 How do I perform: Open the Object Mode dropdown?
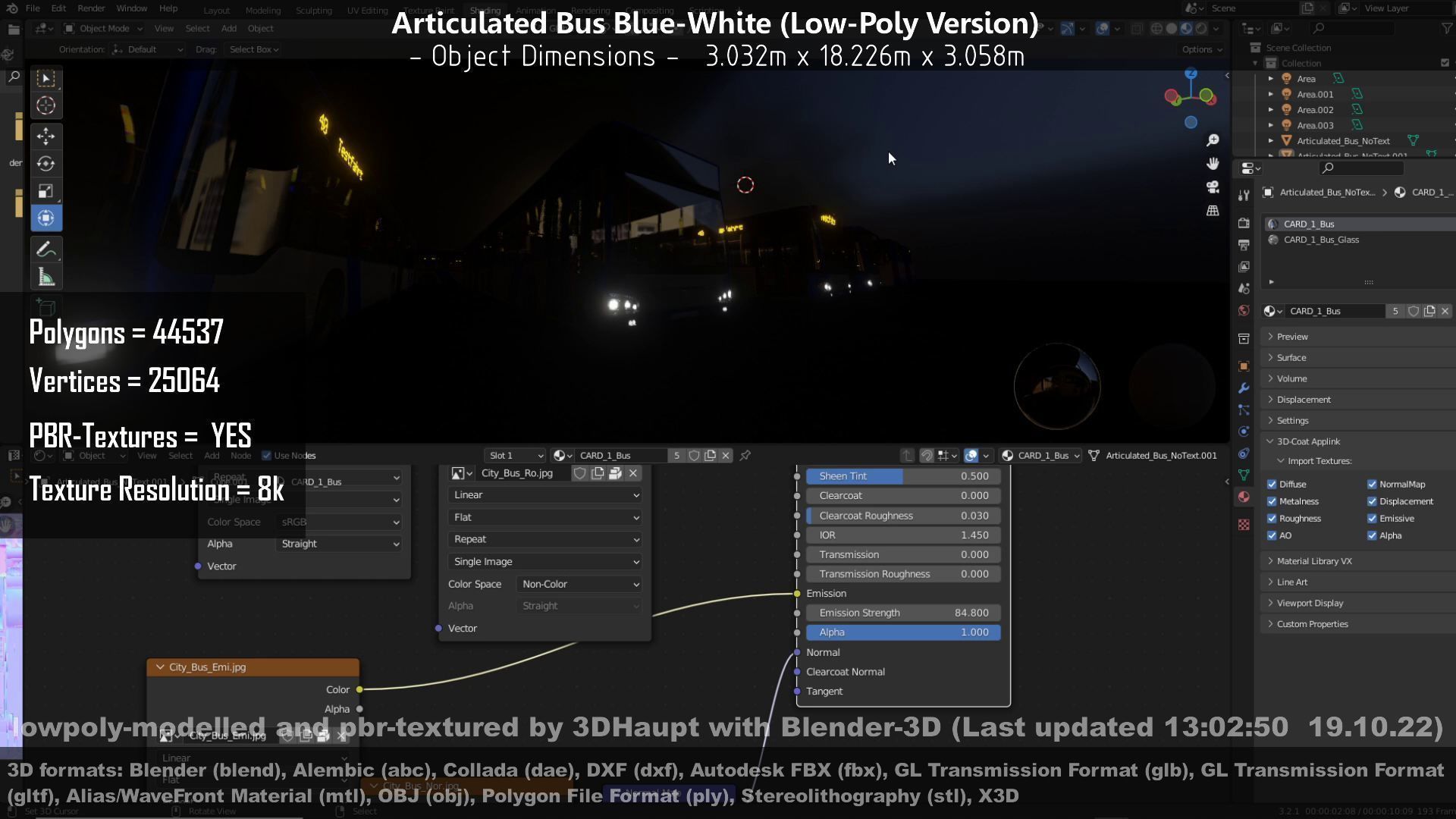point(103,28)
